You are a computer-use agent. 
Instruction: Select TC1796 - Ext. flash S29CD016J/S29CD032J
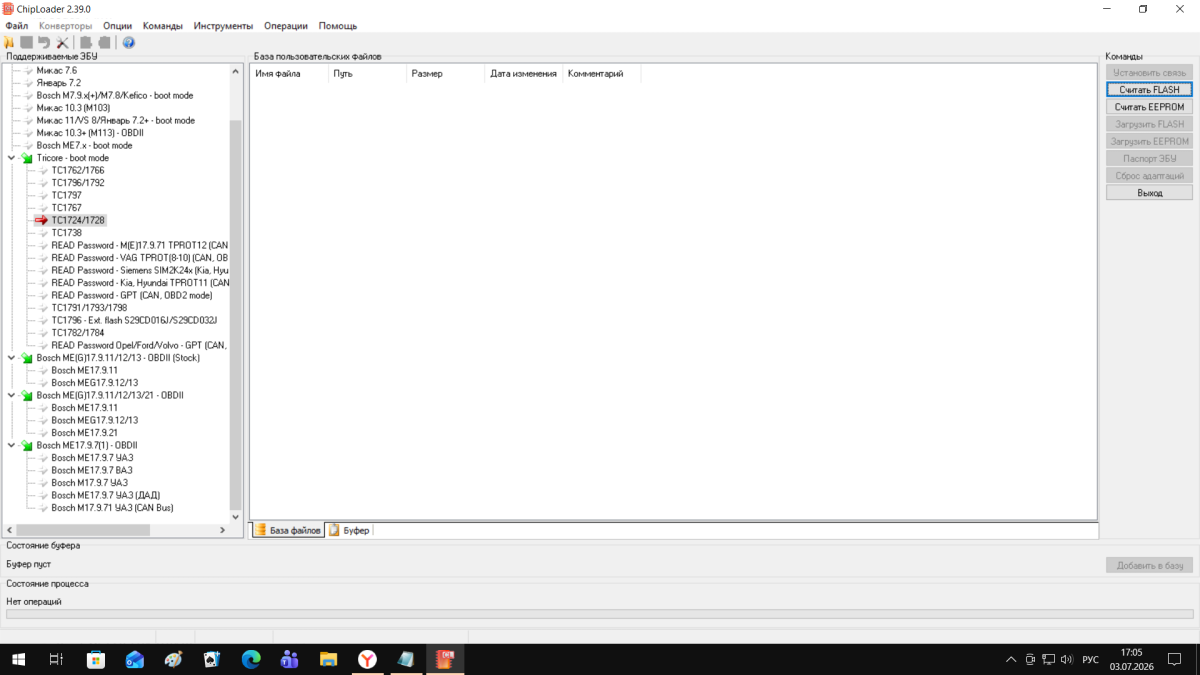coord(134,321)
